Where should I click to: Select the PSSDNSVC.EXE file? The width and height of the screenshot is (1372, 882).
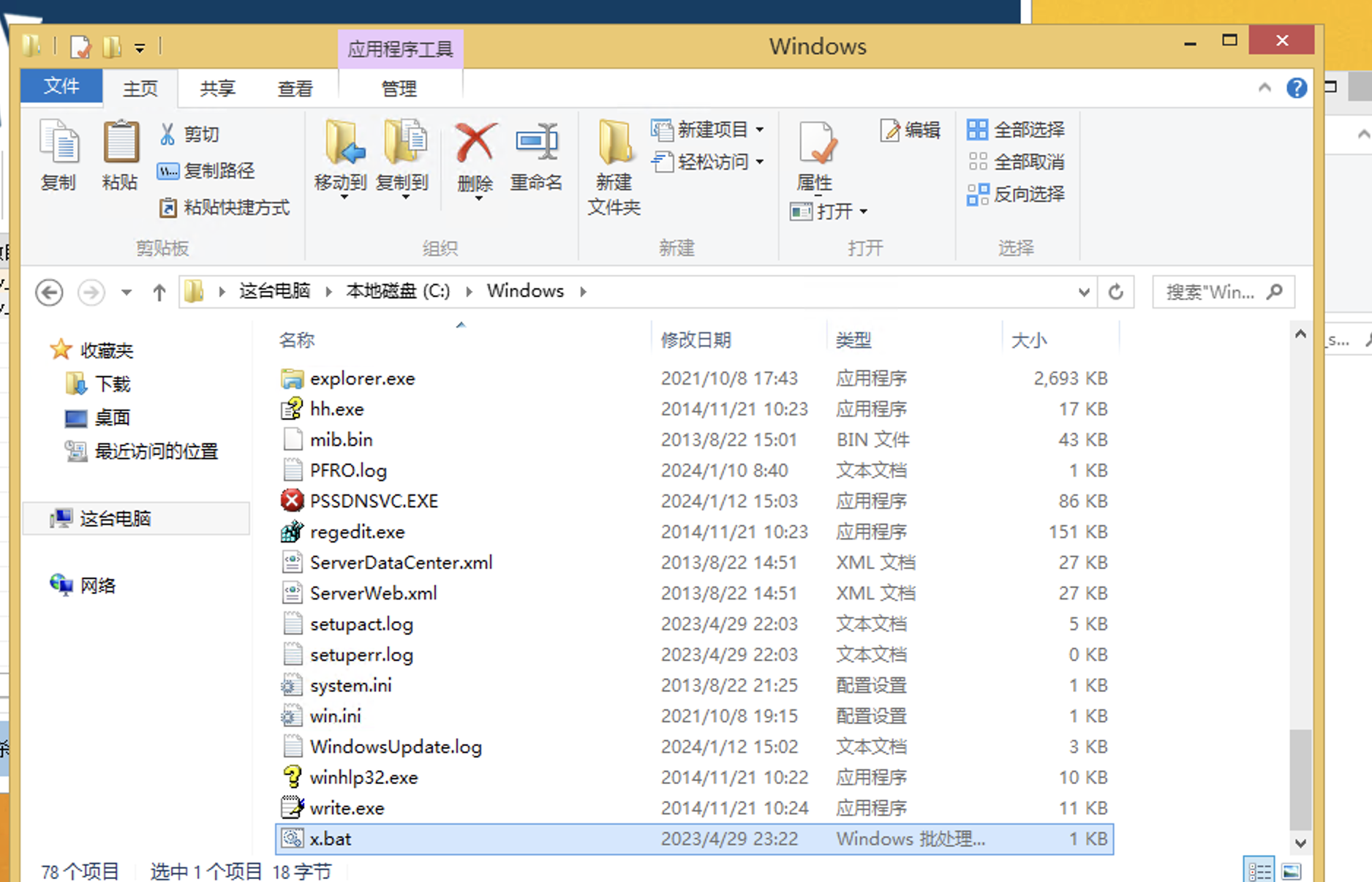(374, 501)
